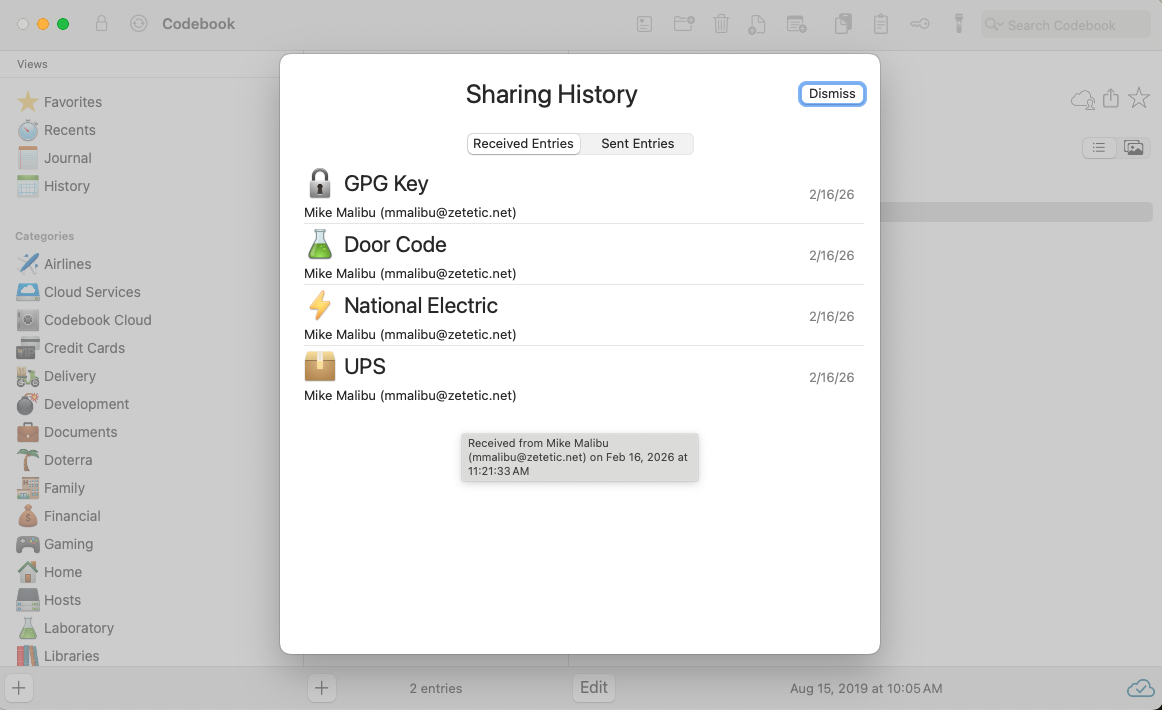Open the share icon above the entry list
Screen dimensions: 1162x710
pos(1111,99)
